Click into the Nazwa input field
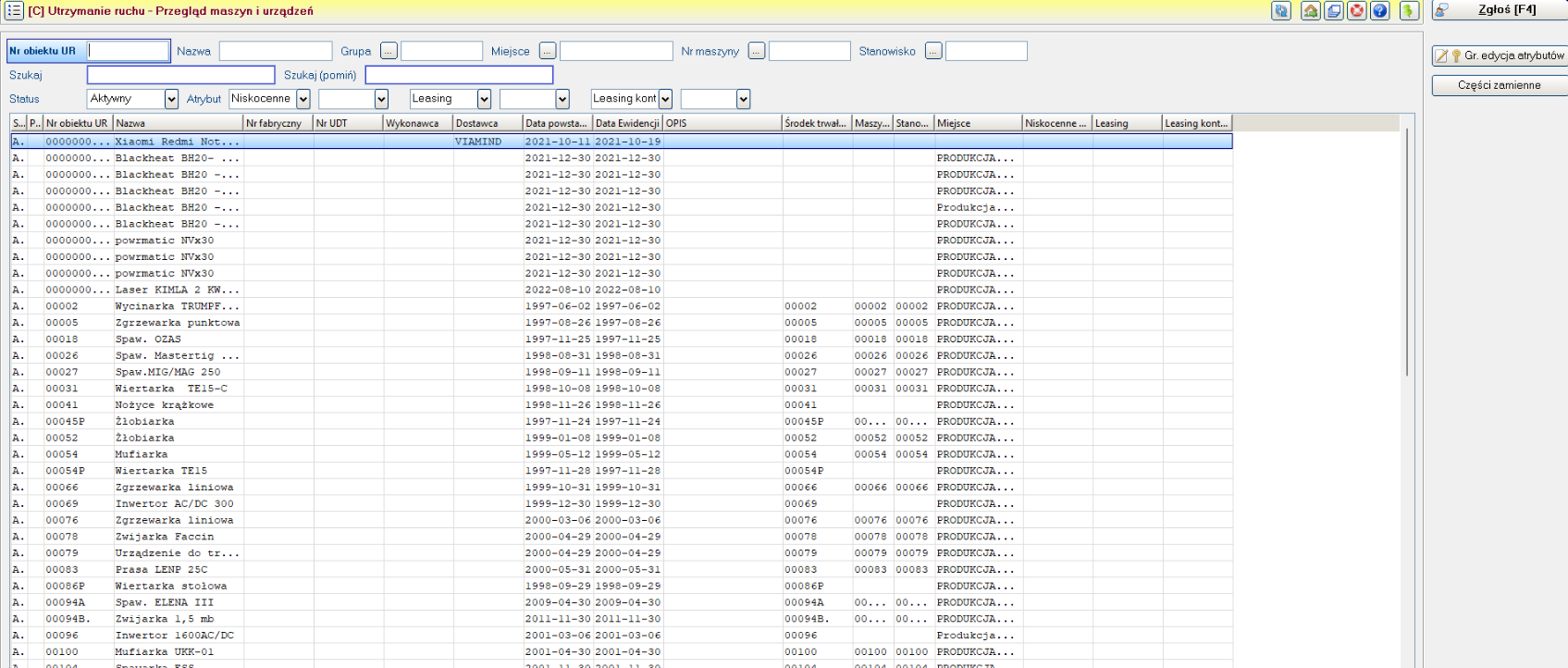1568x668 pixels. (x=276, y=51)
